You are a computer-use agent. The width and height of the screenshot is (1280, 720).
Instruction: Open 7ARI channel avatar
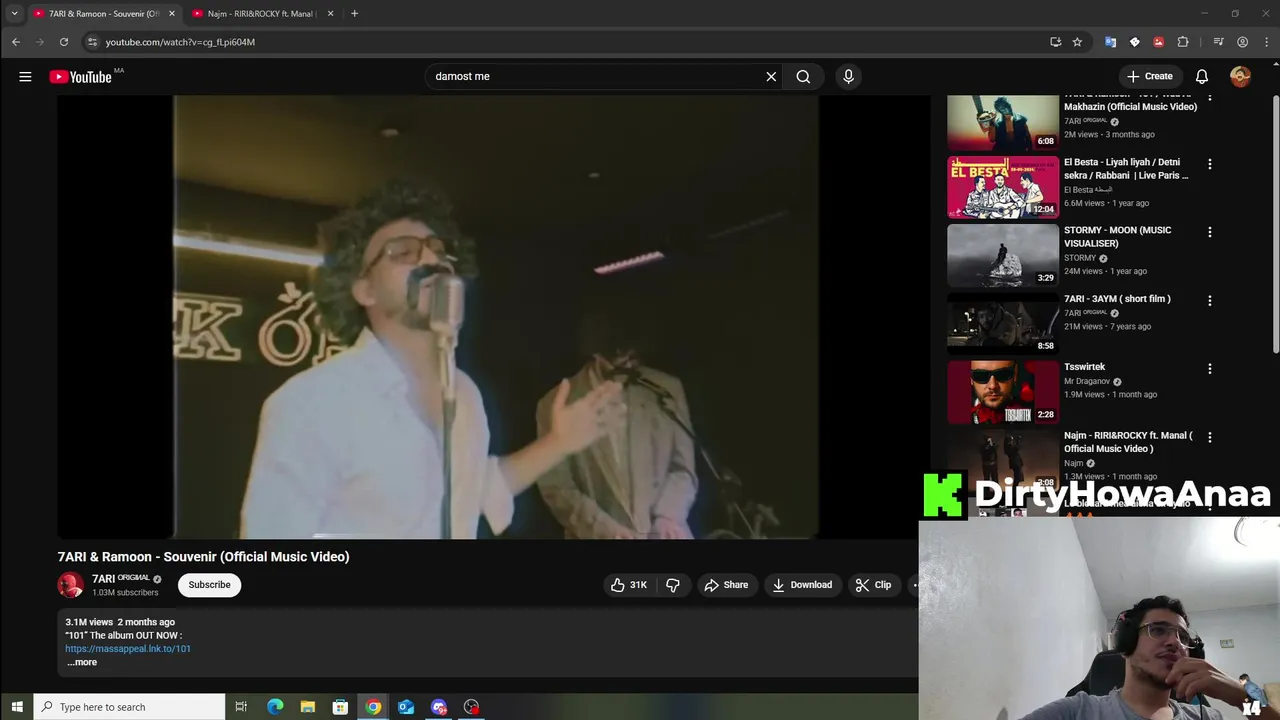[x=70, y=585]
